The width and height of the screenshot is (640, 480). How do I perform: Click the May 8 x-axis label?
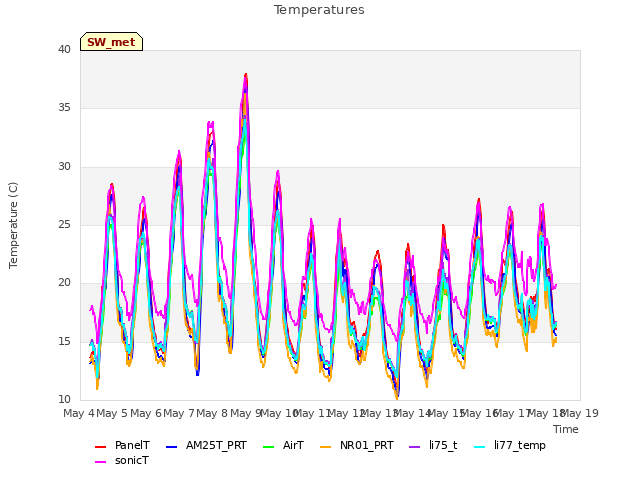[212, 413]
